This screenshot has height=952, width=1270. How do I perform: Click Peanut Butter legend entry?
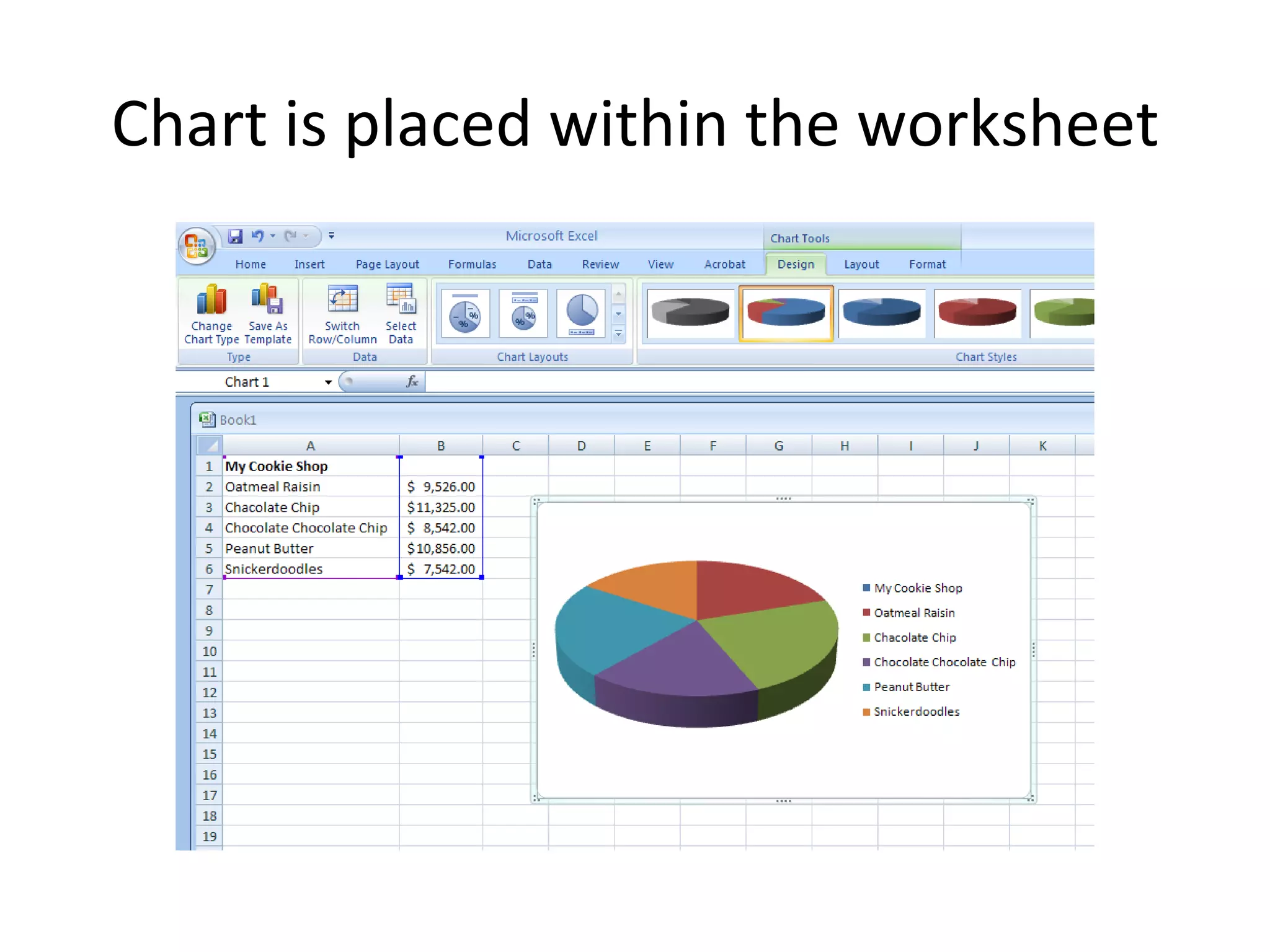[906, 687]
